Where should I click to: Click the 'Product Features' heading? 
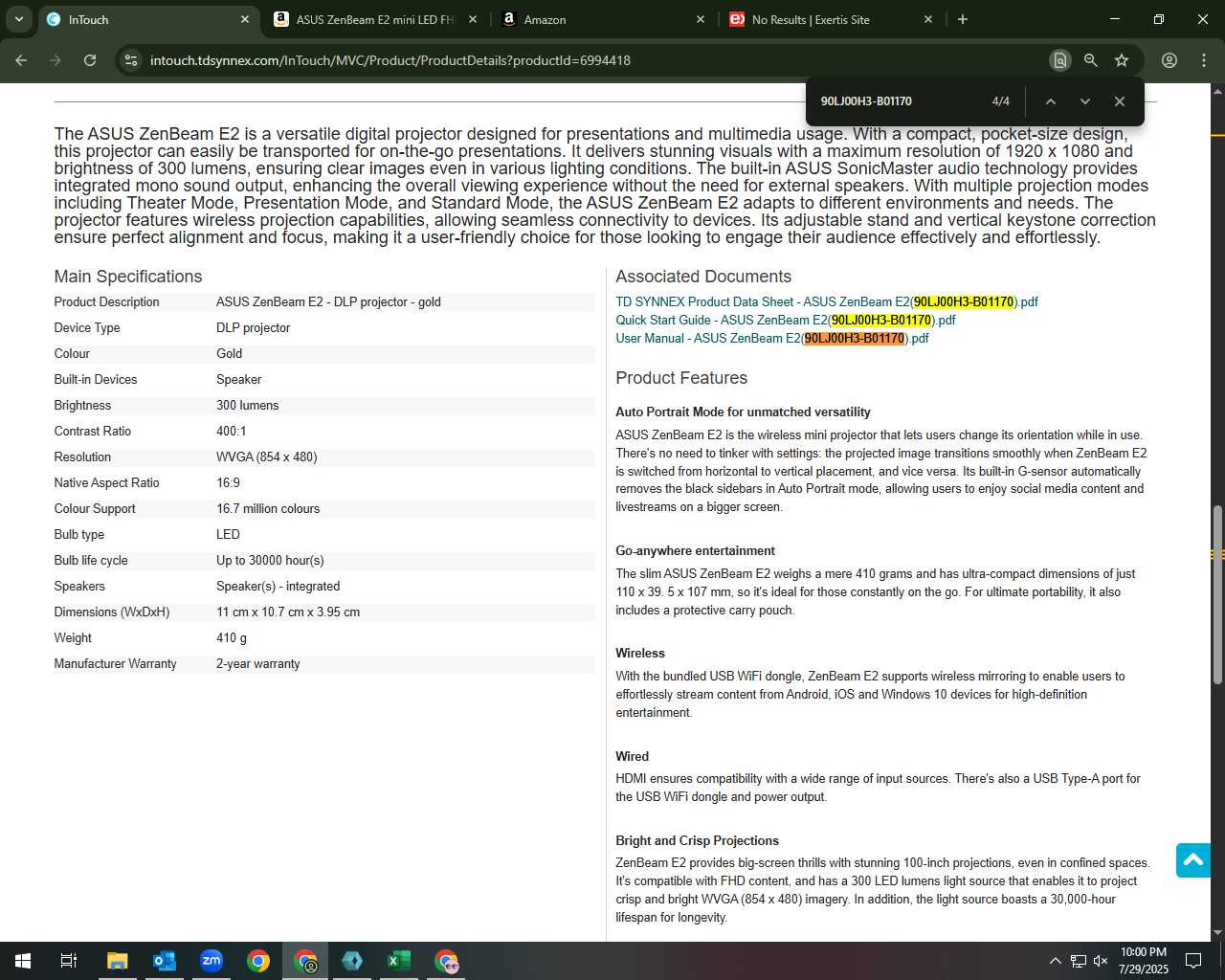click(681, 378)
